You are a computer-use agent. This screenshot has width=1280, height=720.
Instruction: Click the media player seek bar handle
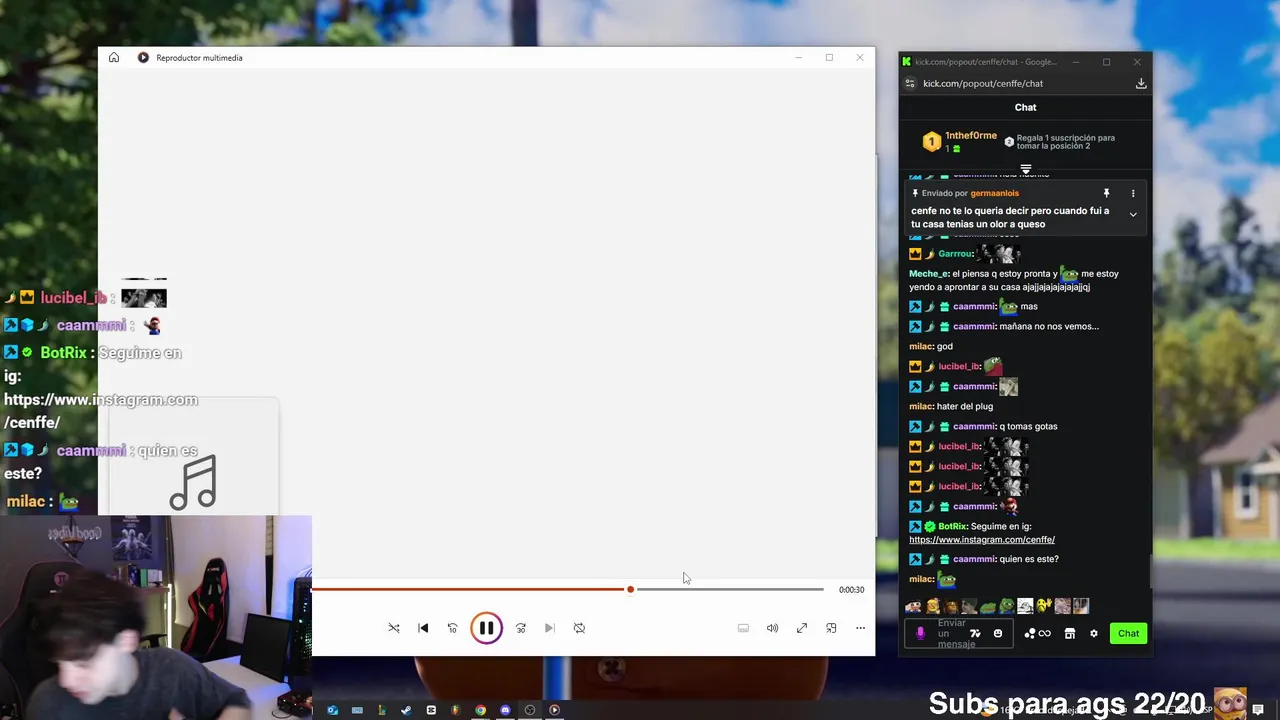(630, 589)
